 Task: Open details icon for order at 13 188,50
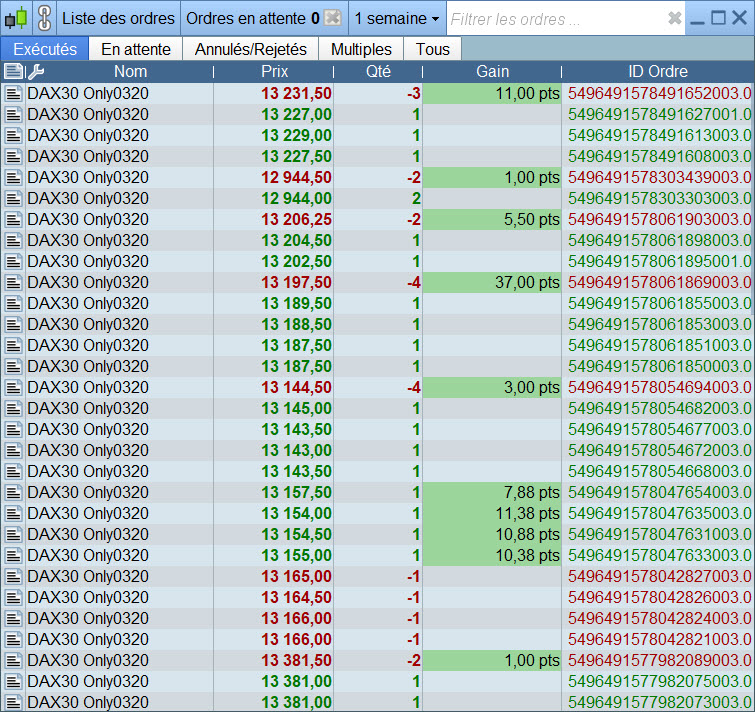coord(13,324)
